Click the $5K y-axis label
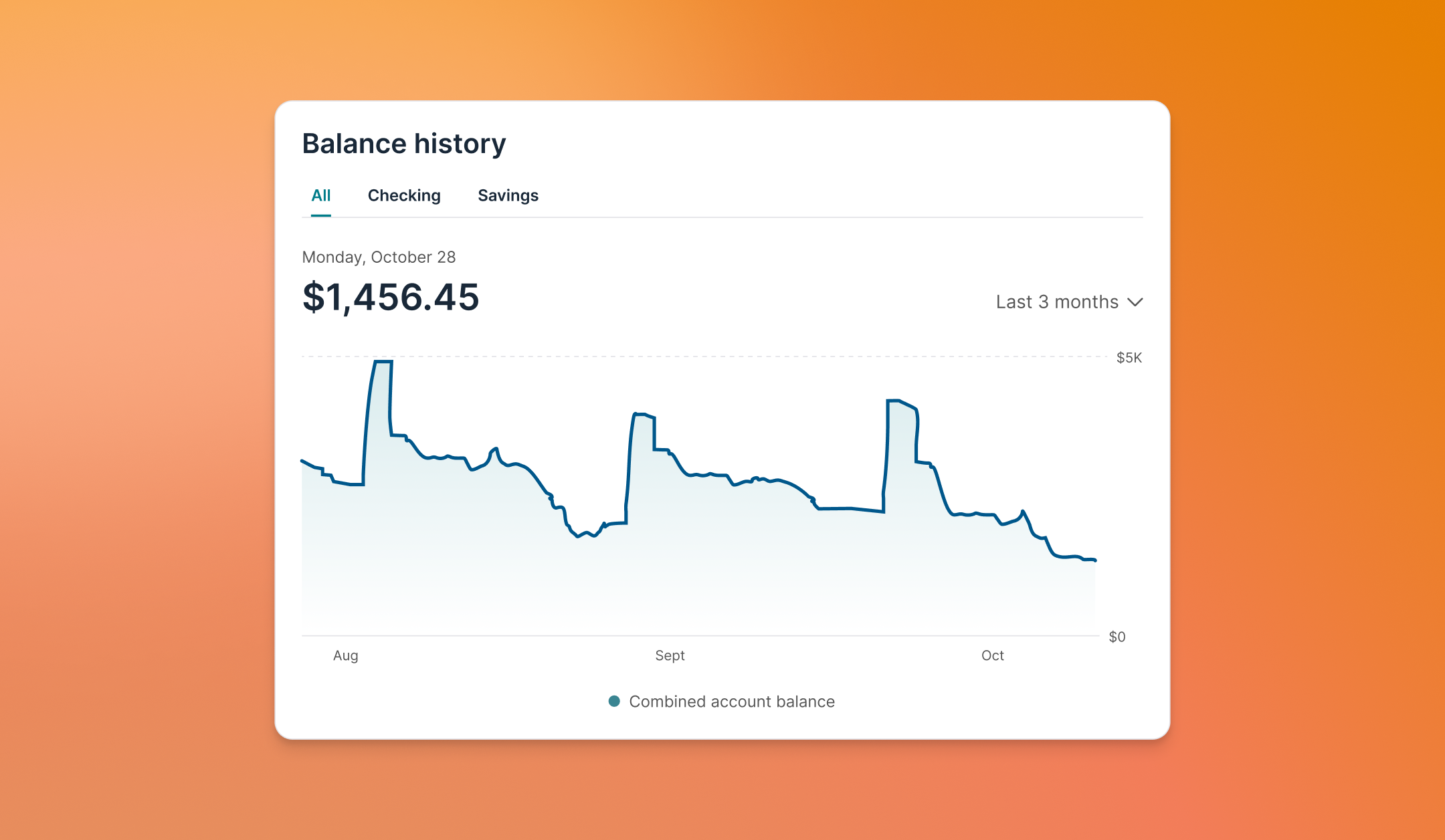The height and width of the screenshot is (840, 1445). 1129,358
